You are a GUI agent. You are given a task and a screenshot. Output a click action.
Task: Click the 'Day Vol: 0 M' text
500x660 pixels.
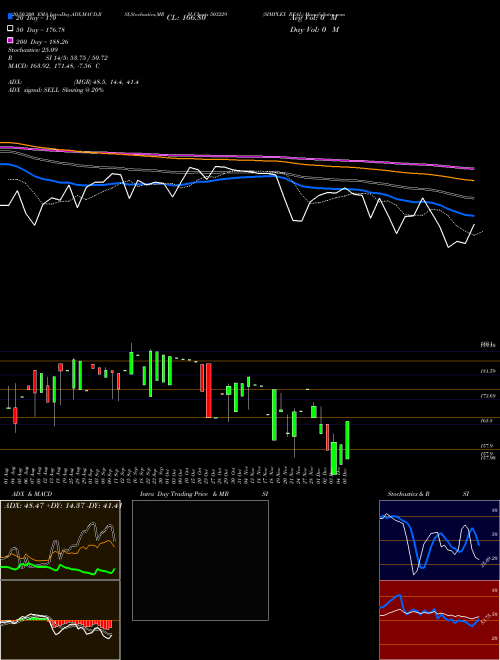coord(314,30)
